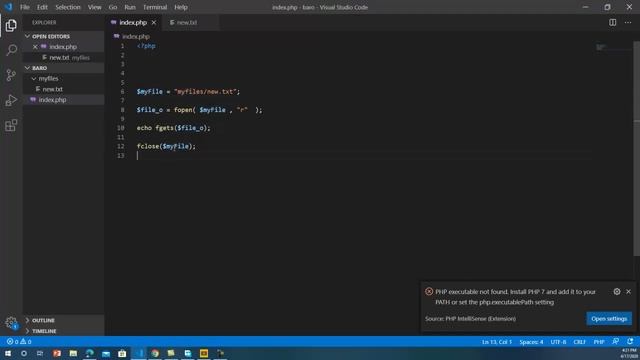Collapse the Open Editors section

27,36
